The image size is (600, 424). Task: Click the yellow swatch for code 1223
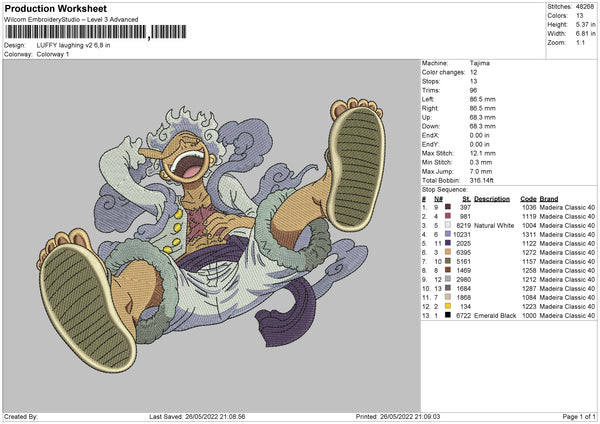pos(448,306)
